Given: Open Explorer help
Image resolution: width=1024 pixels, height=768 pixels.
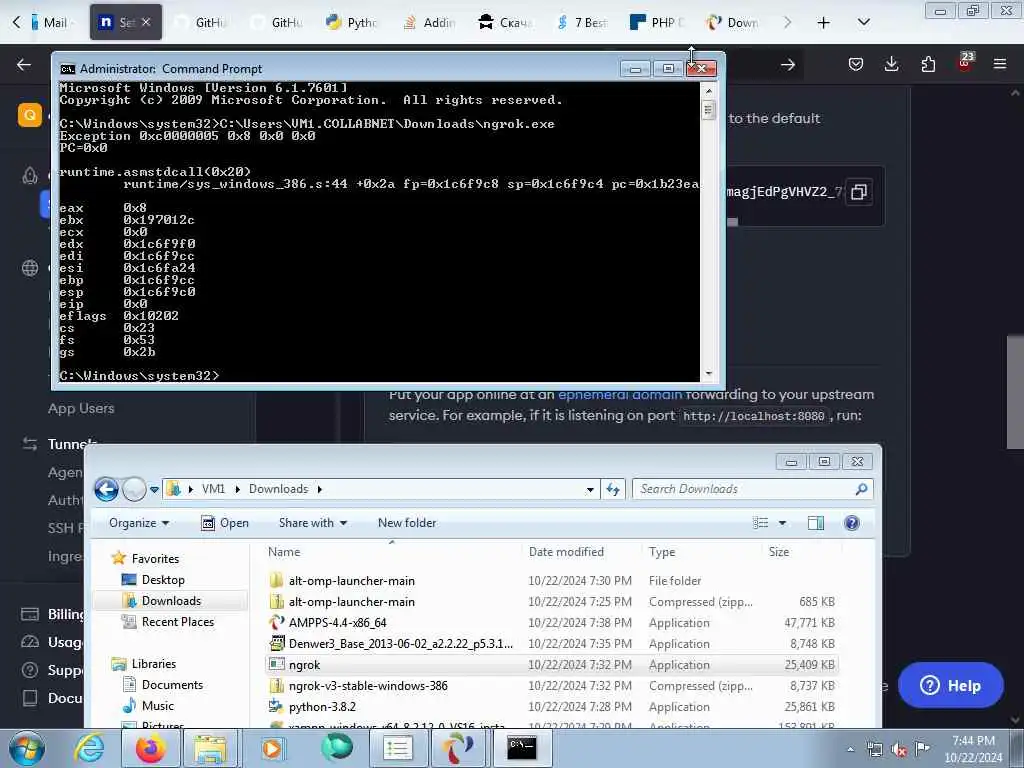Looking at the screenshot, I should (852, 523).
